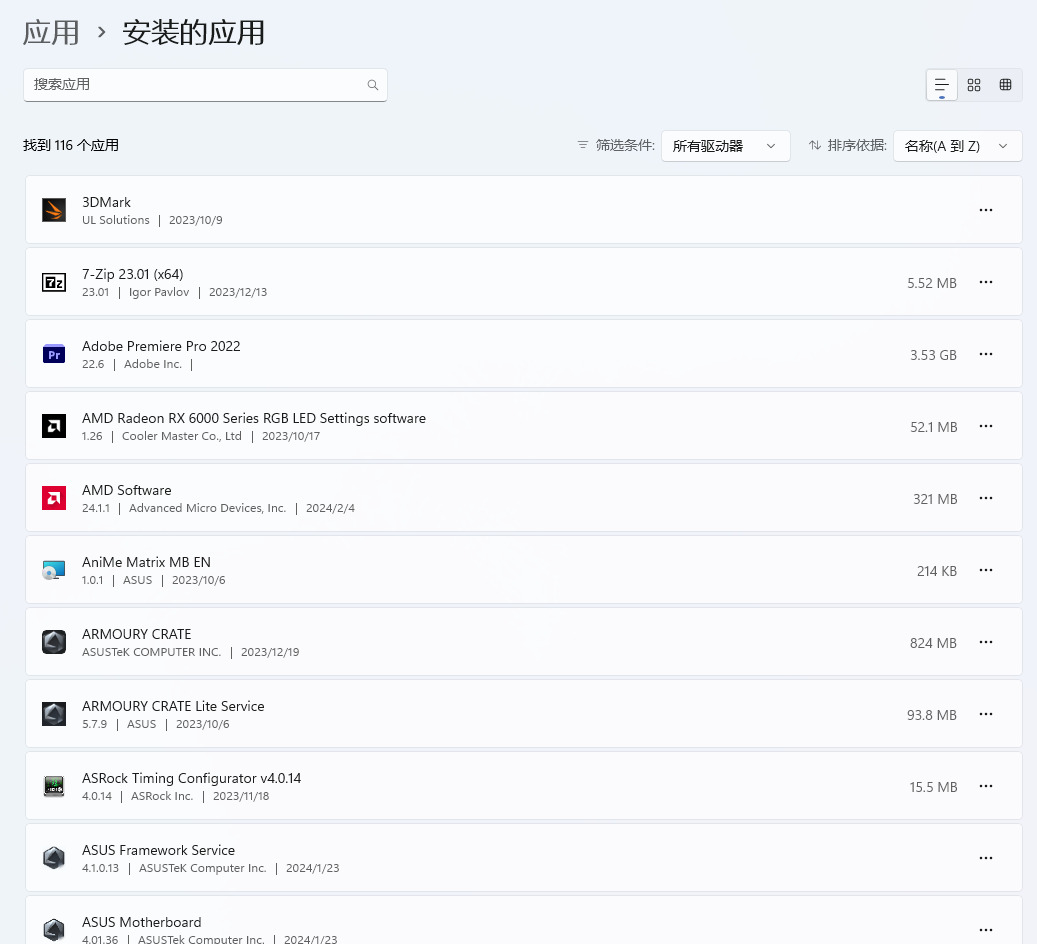Click the 5.52 MB size value
1037x944 pixels.
coord(932,283)
